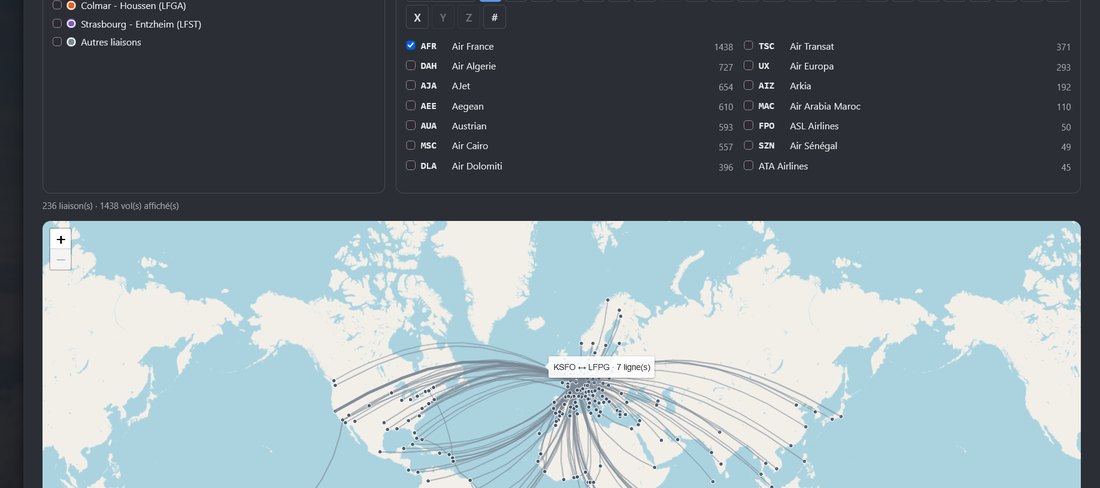Check the MAC Air Arabia Maroc checkbox
This screenshot has width=1100, height=488.
coord(749,105)
